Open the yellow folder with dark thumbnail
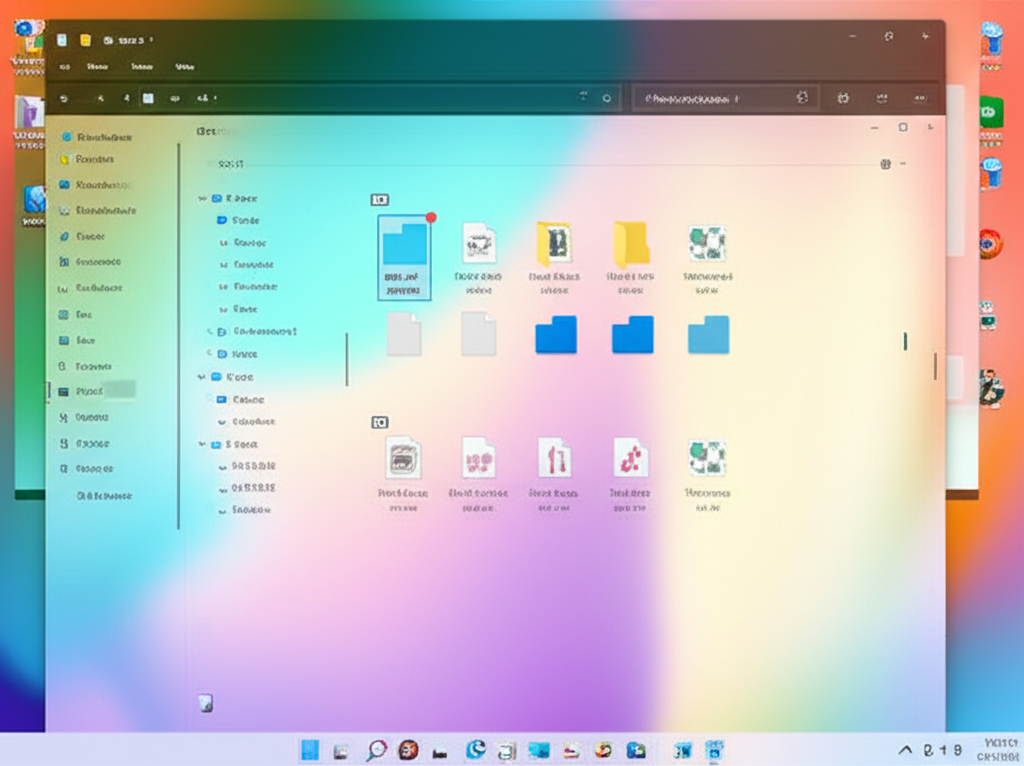Screen dimensions: 1024x766 click(x=554, y=243)
